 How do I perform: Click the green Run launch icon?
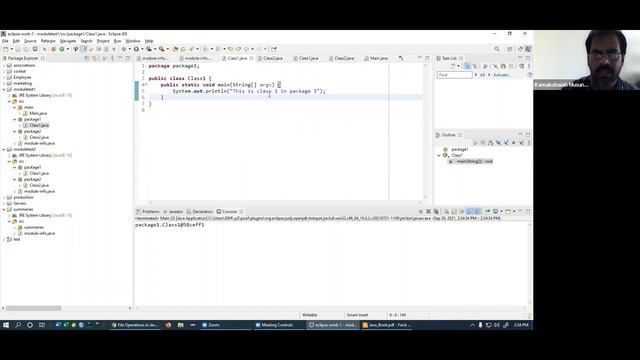[136, 49]
